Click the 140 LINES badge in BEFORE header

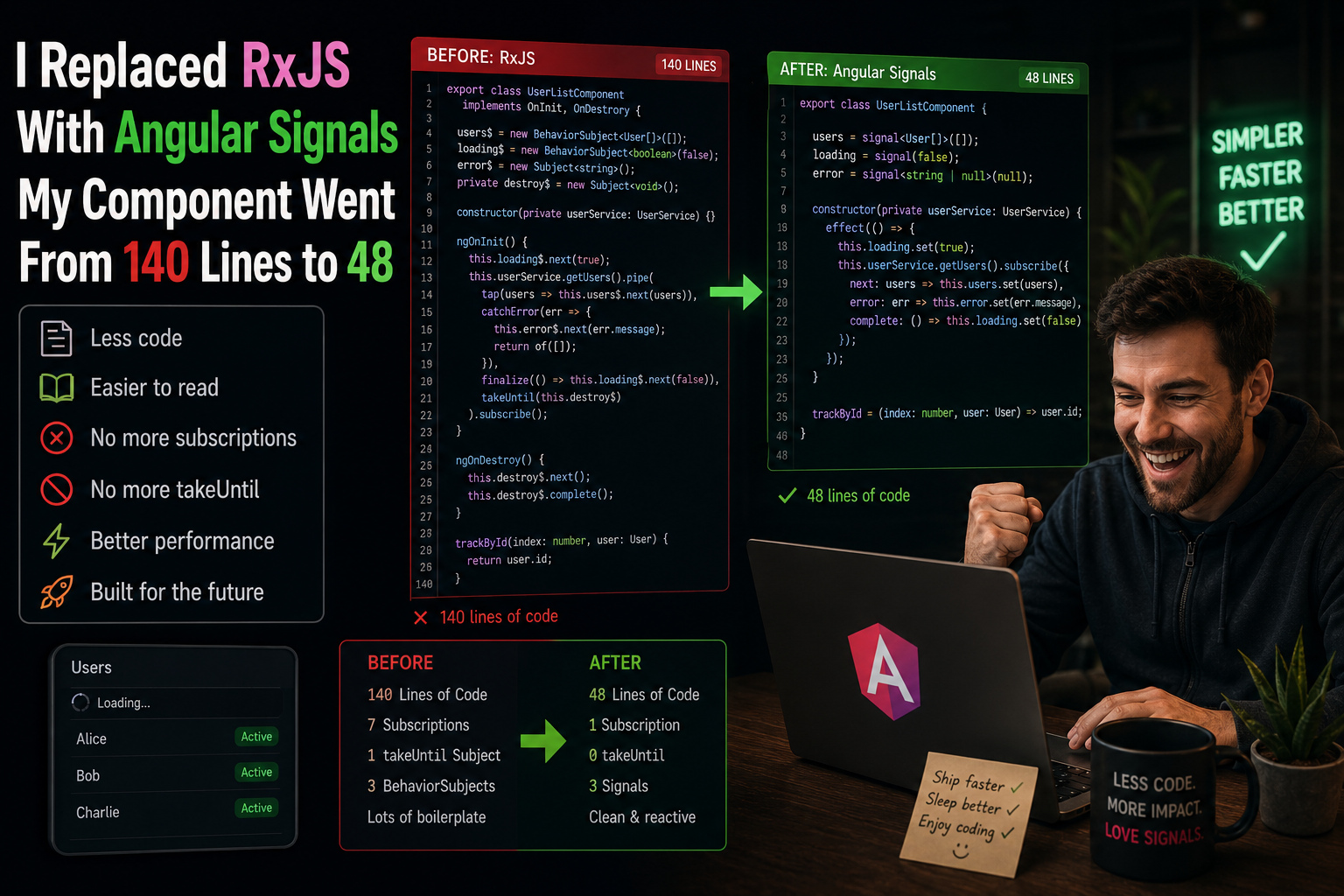pos(689,65)
